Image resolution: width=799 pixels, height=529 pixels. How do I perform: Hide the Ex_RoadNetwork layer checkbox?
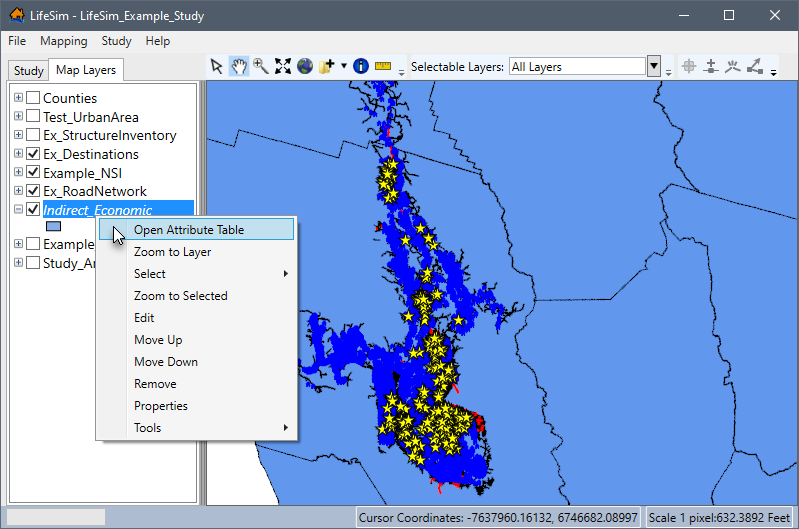tap(33, 191)
